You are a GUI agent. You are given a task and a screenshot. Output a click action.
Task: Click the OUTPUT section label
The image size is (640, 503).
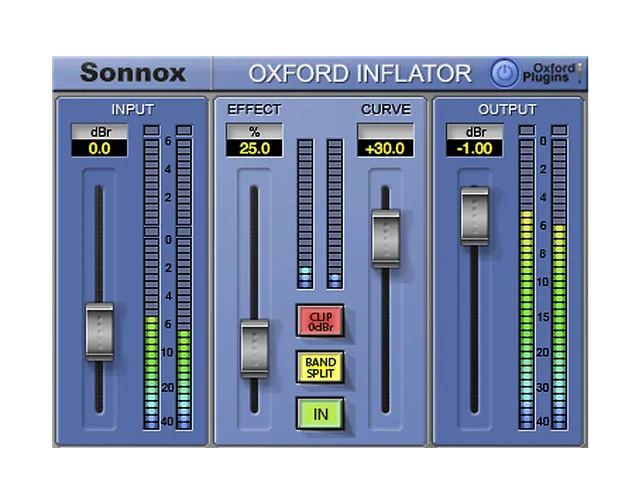coord(507,109)
